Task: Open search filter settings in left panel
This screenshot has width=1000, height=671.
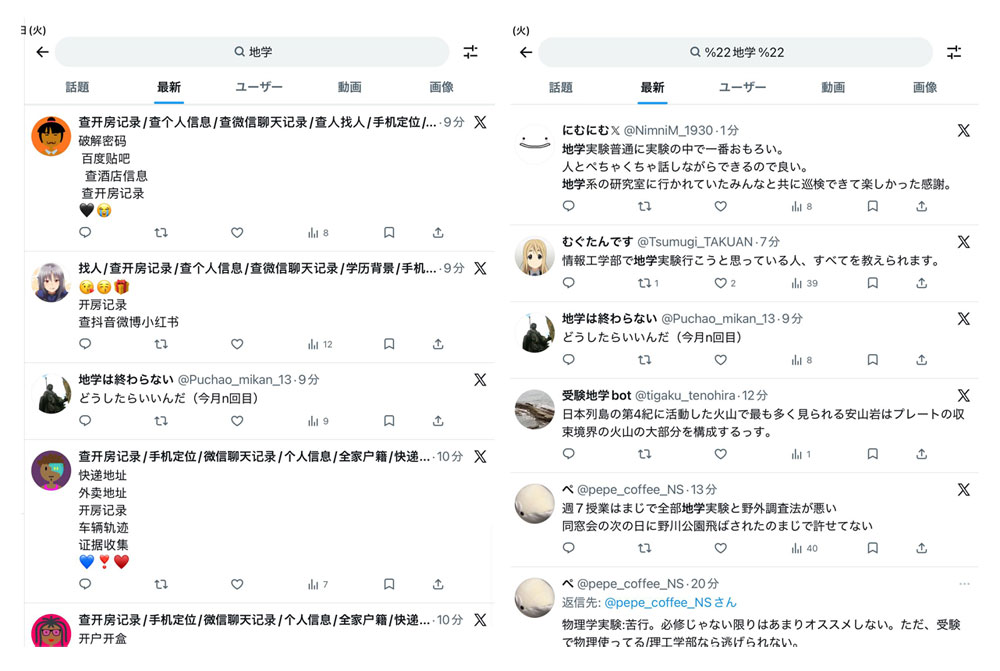Action: coord(471,52)
